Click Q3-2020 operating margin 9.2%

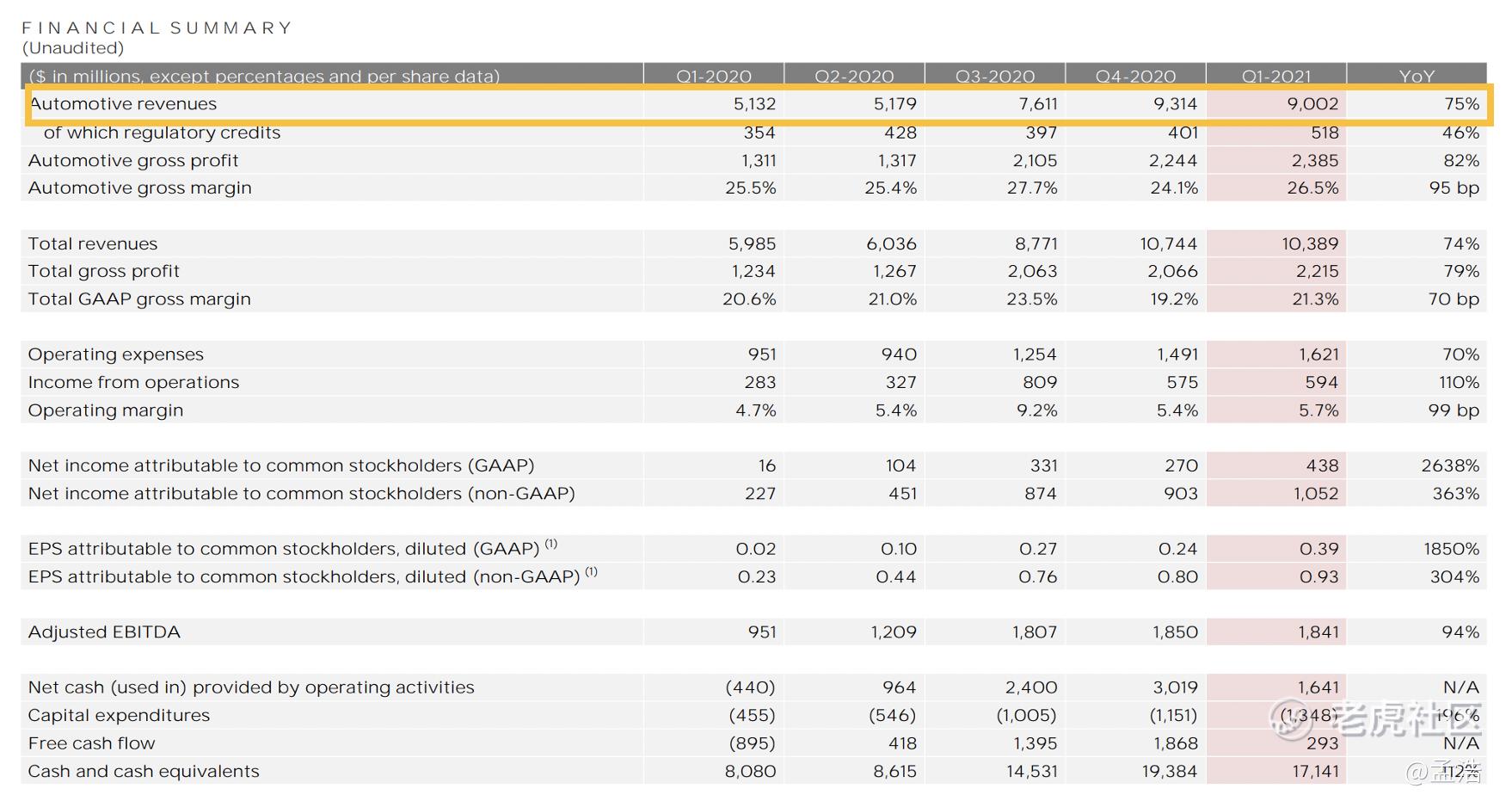[1037, 410]
